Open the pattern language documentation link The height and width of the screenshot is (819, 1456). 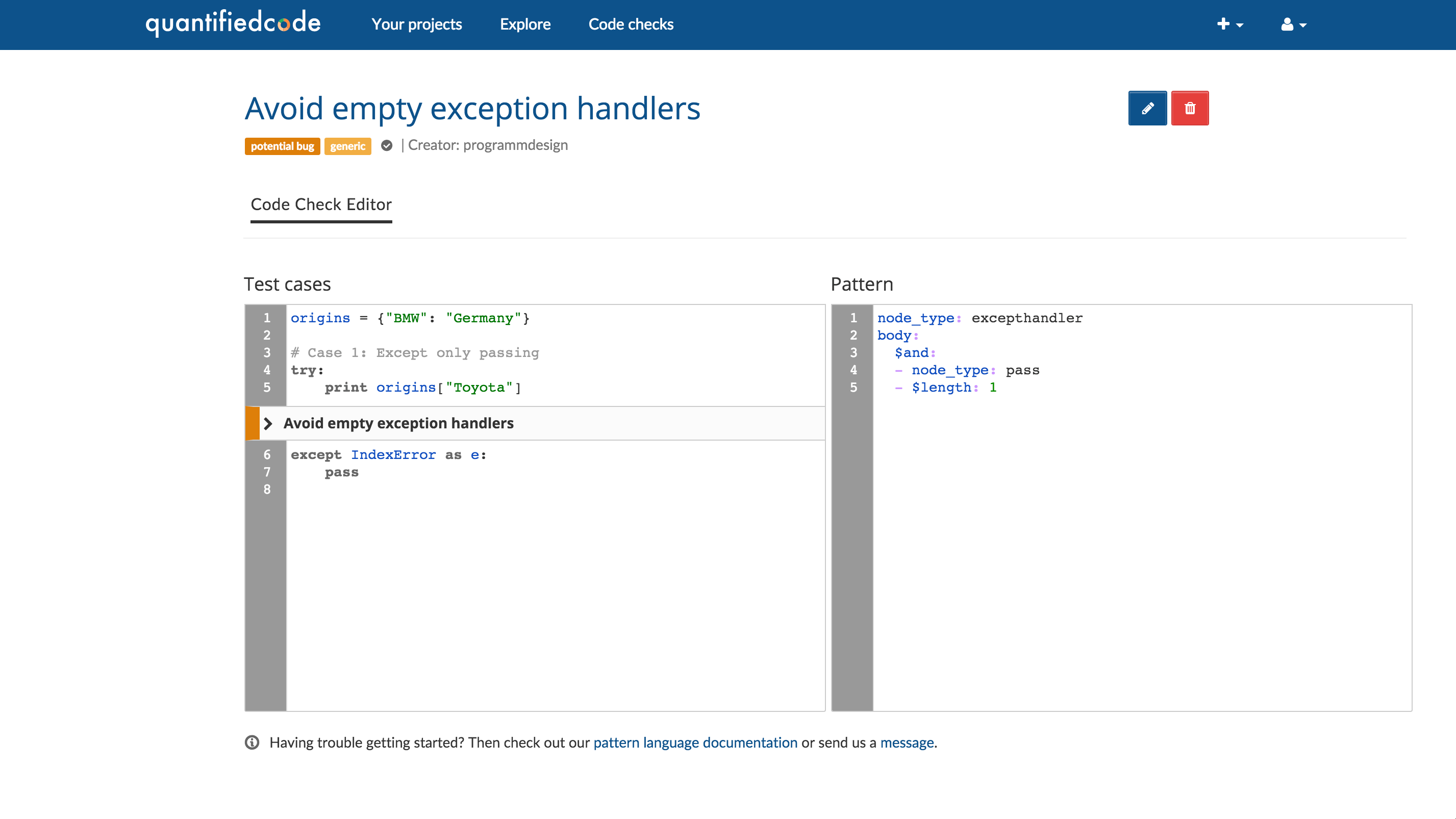pyautogui.click(x=695, y=742)
